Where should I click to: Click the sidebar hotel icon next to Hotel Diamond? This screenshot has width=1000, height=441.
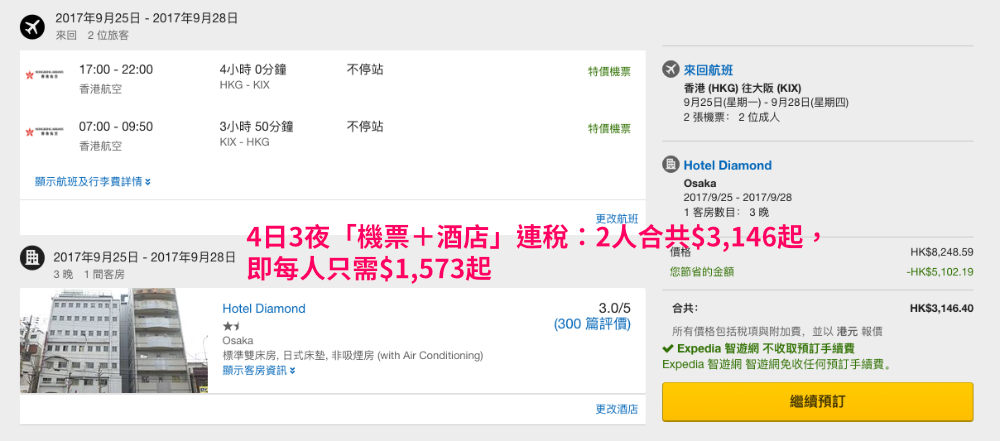(670, 165)
